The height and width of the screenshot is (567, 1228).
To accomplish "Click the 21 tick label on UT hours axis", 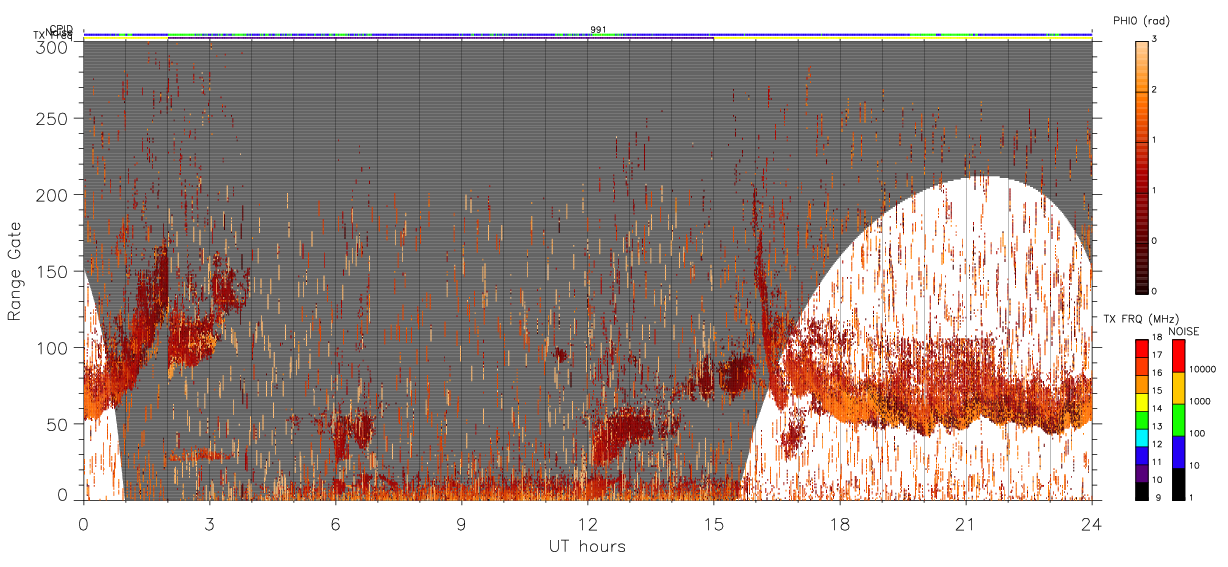I will (965, 523).
